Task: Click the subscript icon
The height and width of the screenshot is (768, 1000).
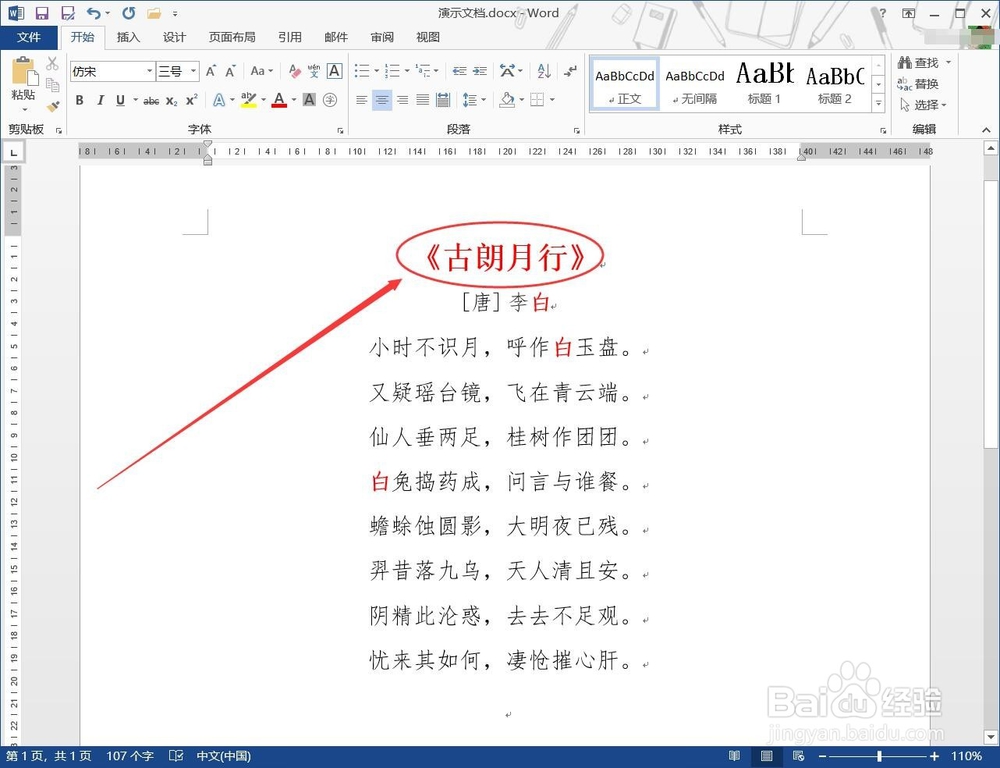Action: (x=171, y=100)
